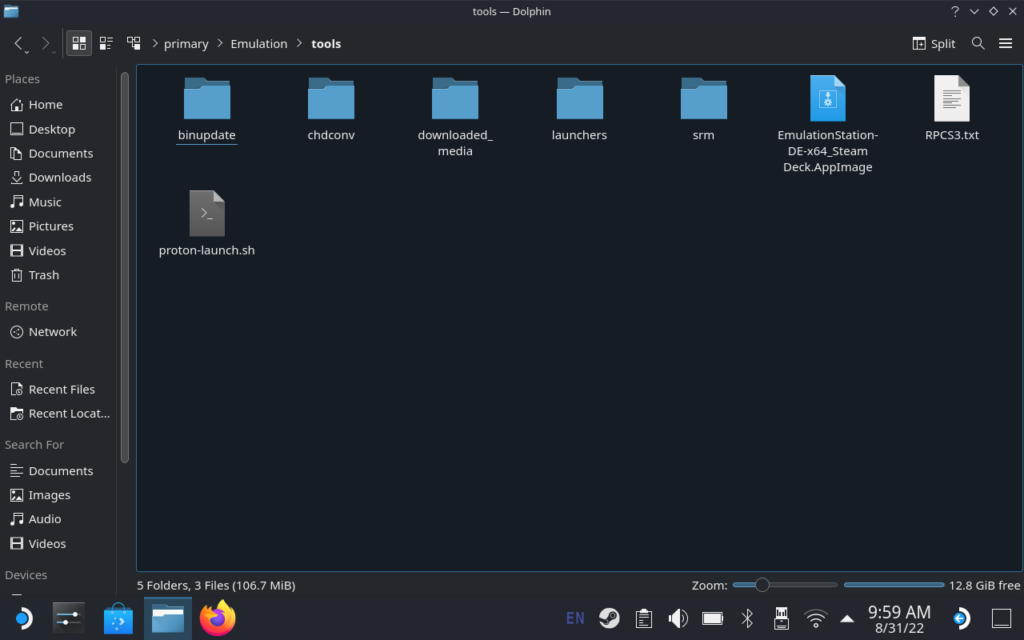The height and width of the screenshot is (640, 1024).
Task: Select the proton-launch.sh script
Action: coord(207,224)
